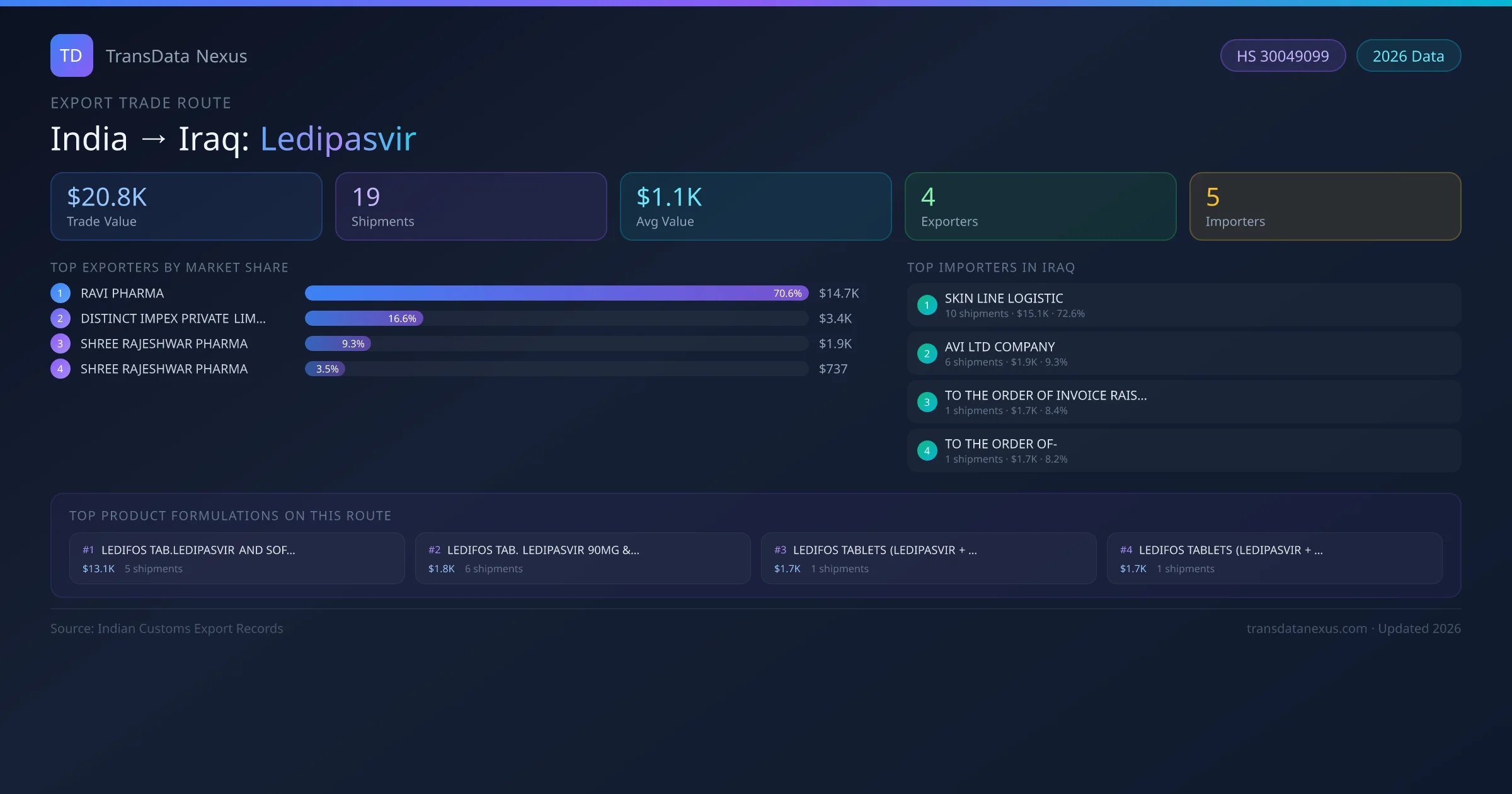Click rank 1 badge beside RAVI PHARMA

point(60,293)
